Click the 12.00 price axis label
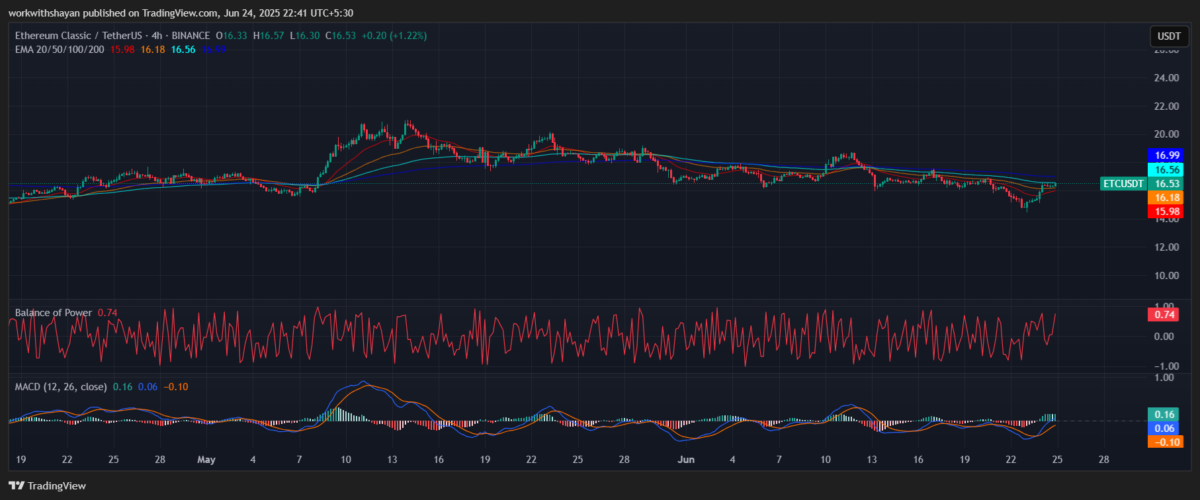The width and height of the screenshot is (1200, 500). tap(1166, 247)
